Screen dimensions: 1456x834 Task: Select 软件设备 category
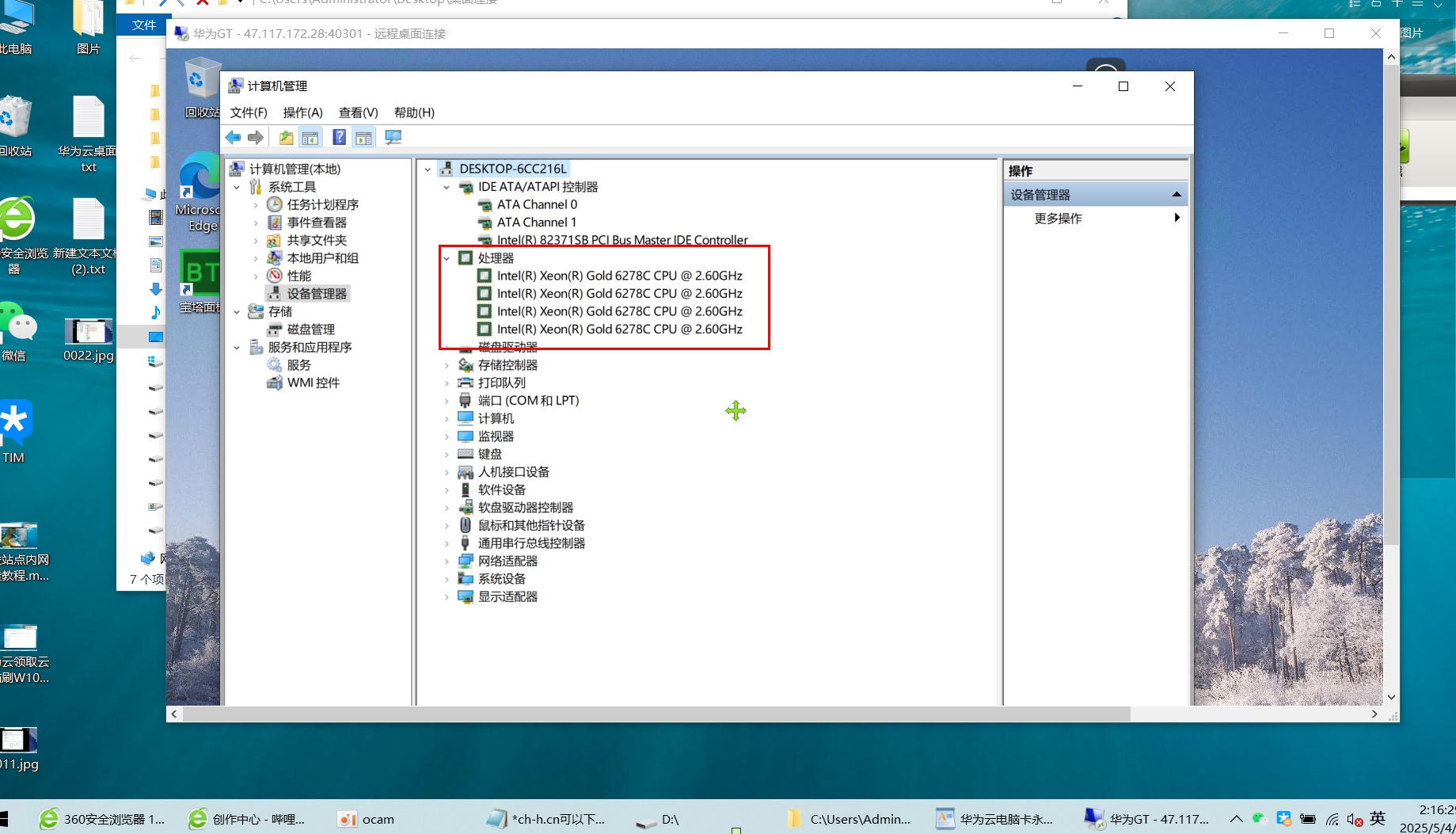click(502, 489)
